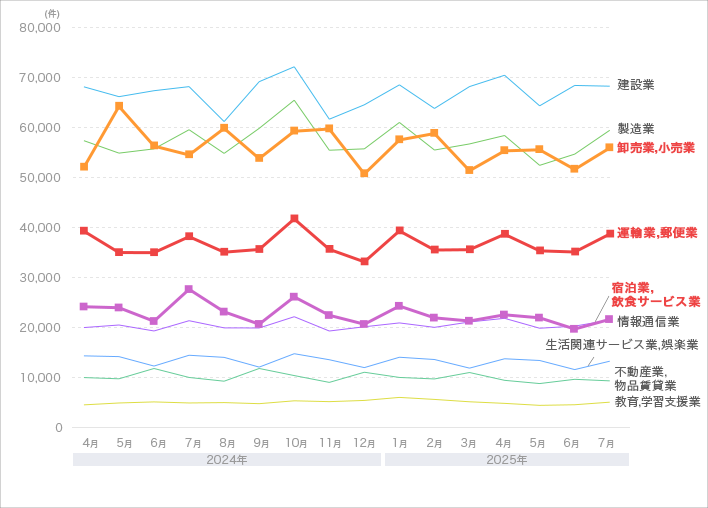Viewport: 708px width, 508px height.
Task: Click the 2024年 year band
Action: coord(226,460)
